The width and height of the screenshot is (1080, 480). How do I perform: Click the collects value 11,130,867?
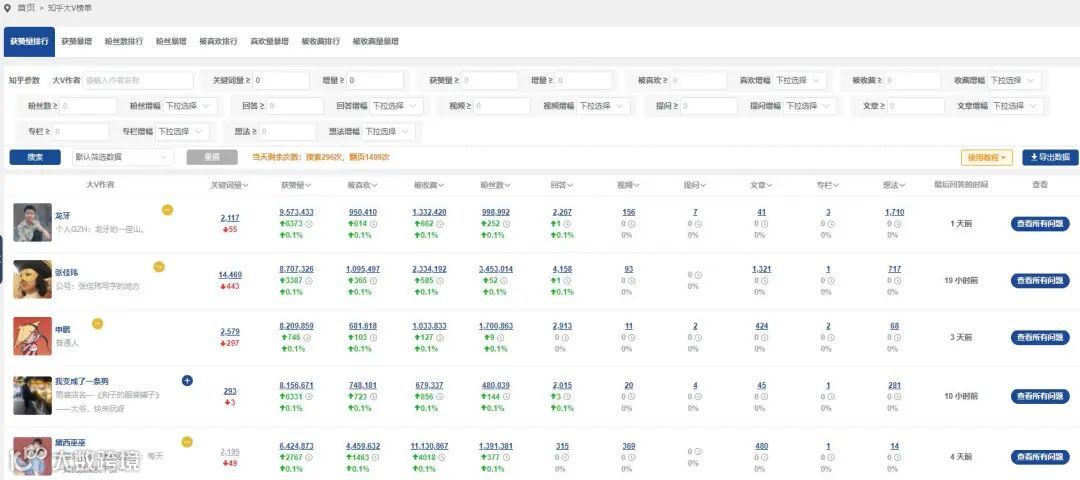[429, 446]
